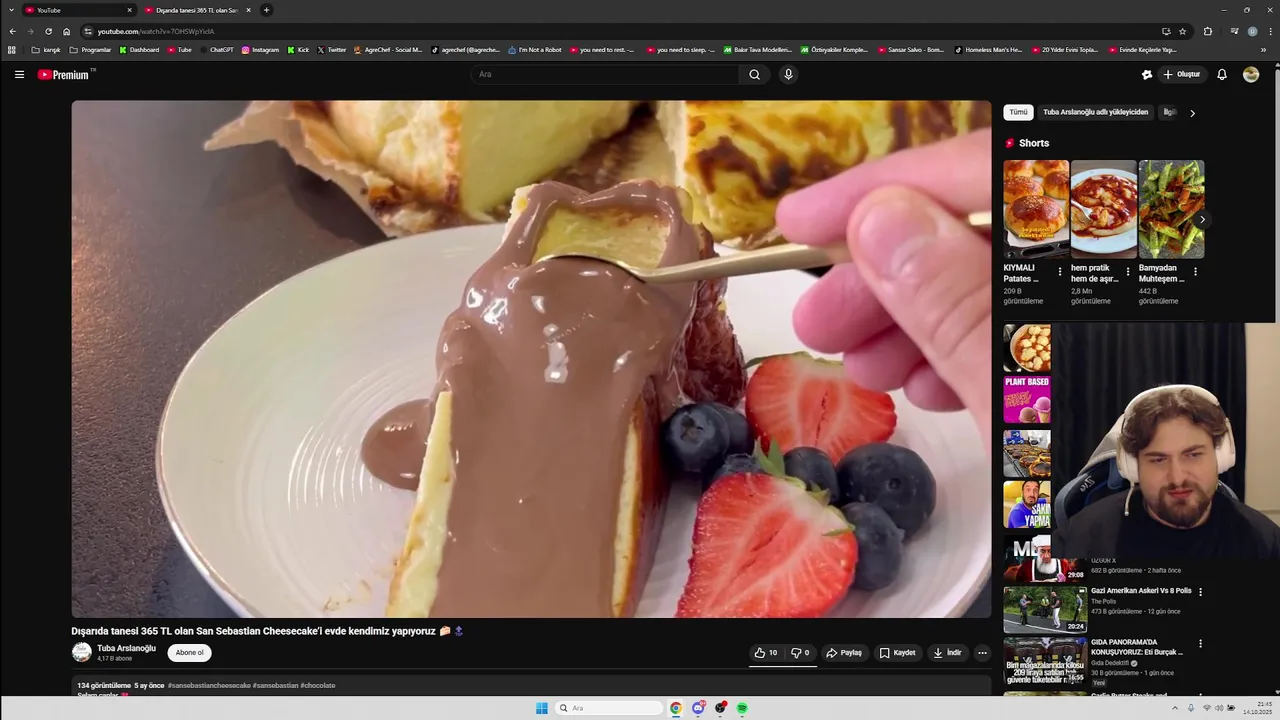Open GIDA PANORAMA'DA KONUŞUYORUZ video title
The height and width of the screenshot is (720, 1280).
pos(1137,647)
